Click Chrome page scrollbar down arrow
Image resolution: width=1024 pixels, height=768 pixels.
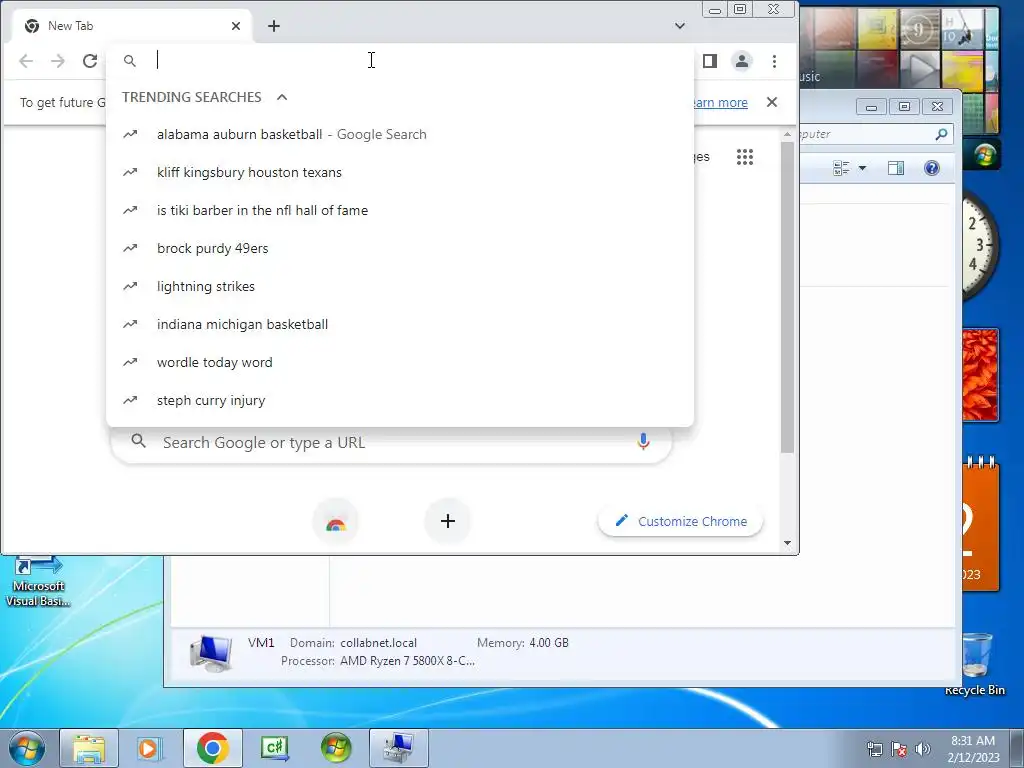coord(787,543)
